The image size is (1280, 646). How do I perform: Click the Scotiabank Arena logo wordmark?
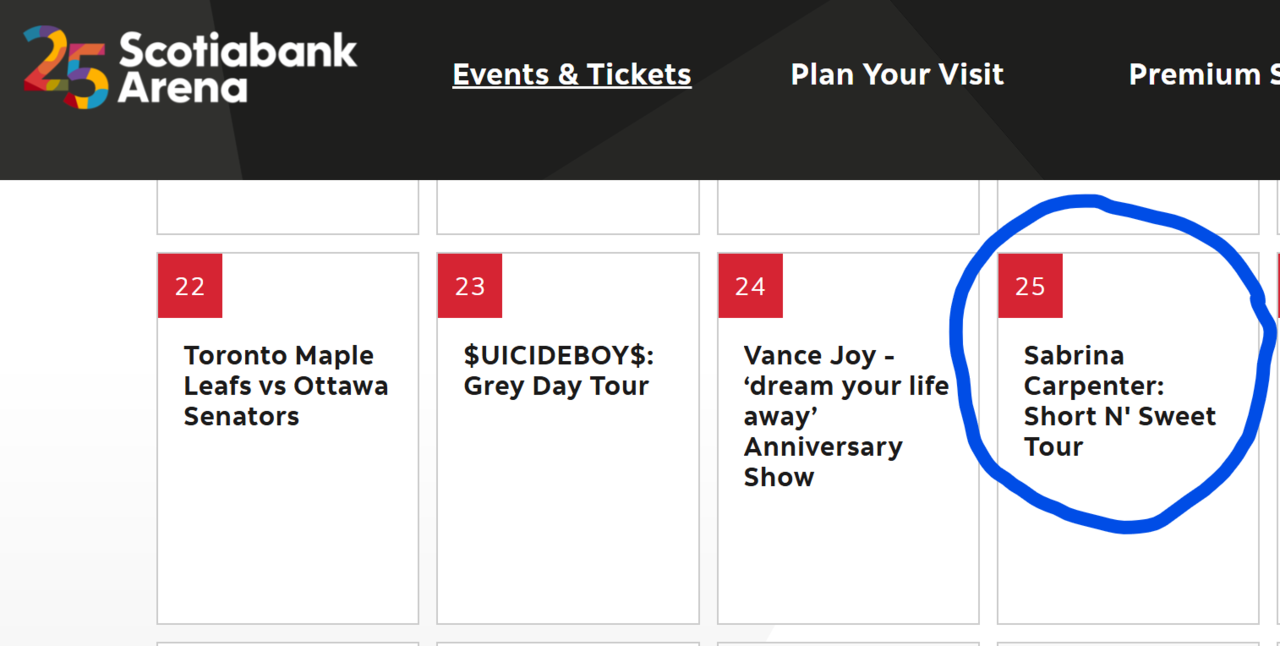pos(237,68)
